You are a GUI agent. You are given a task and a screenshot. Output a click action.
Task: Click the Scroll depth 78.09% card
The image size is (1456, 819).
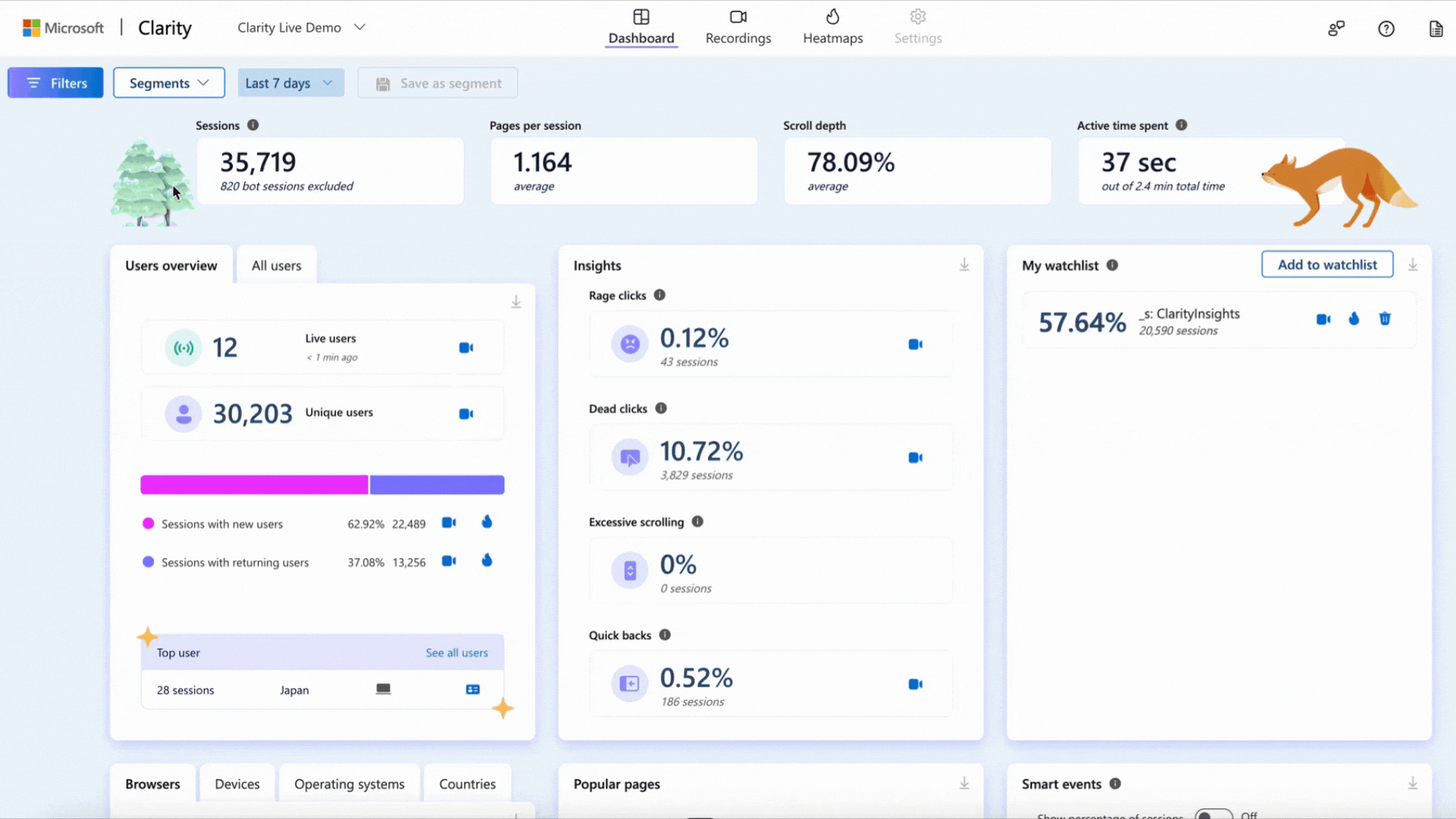918,171
